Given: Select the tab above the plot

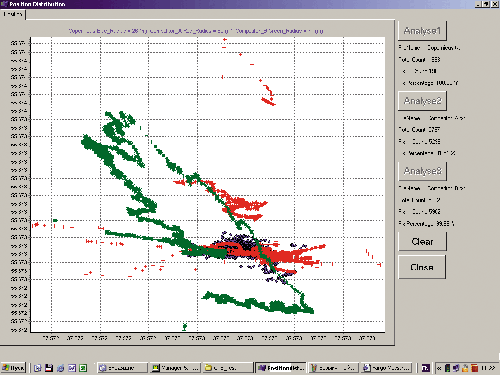Looking at the screenshot, I should 13,14.
